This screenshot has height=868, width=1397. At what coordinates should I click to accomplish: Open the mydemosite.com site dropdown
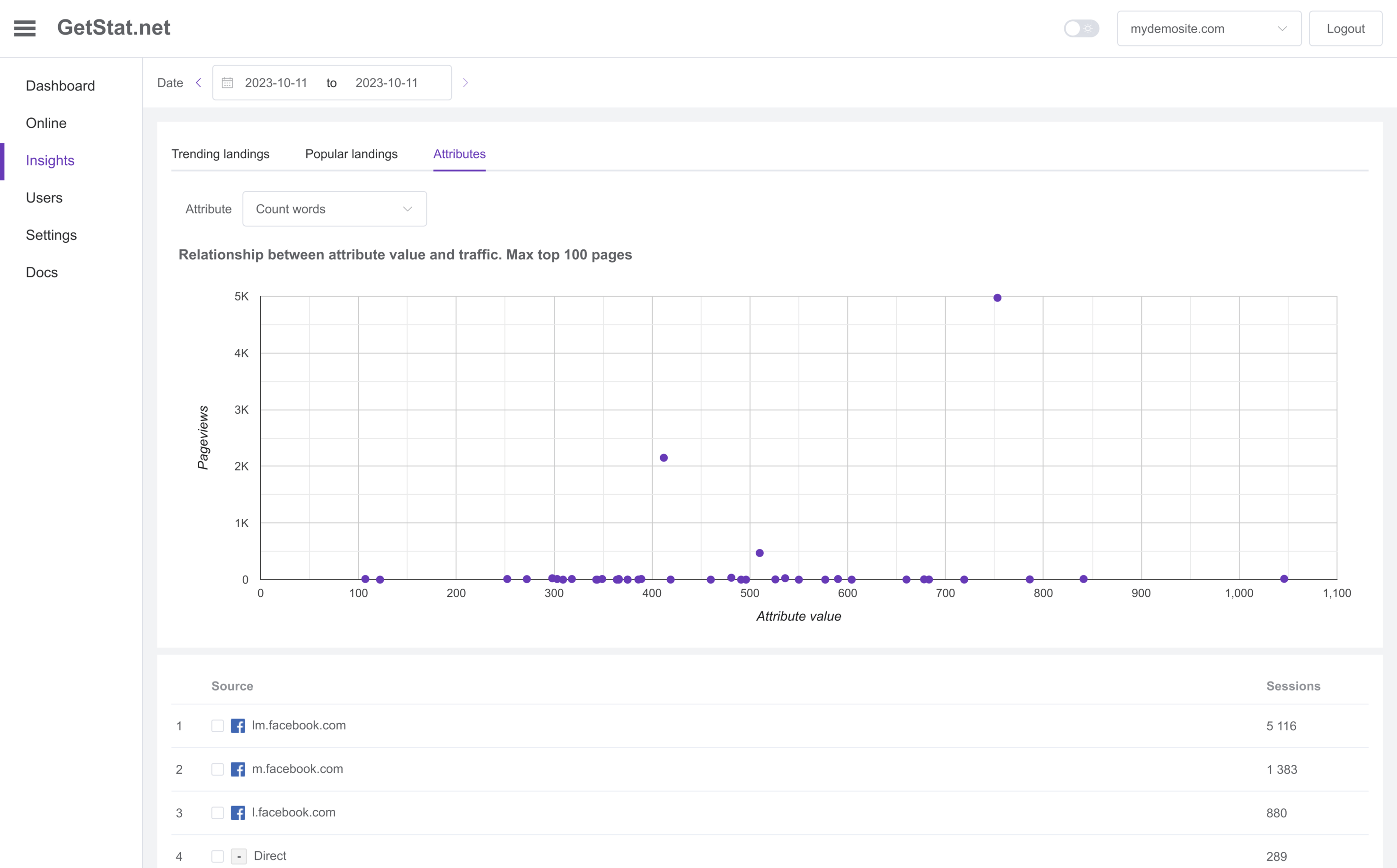(1209, 28)
